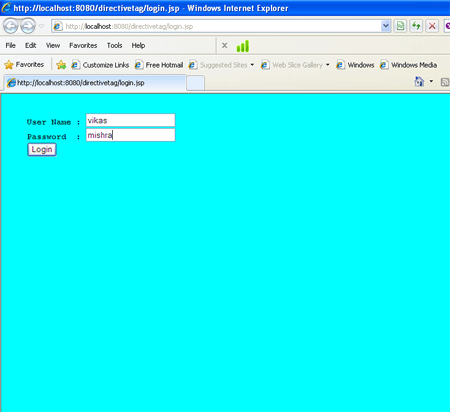The image size is (450, 412).
Task: Click Add to Favorites Bar star icon
Action: pyautogui.click(x=61, y=65)
